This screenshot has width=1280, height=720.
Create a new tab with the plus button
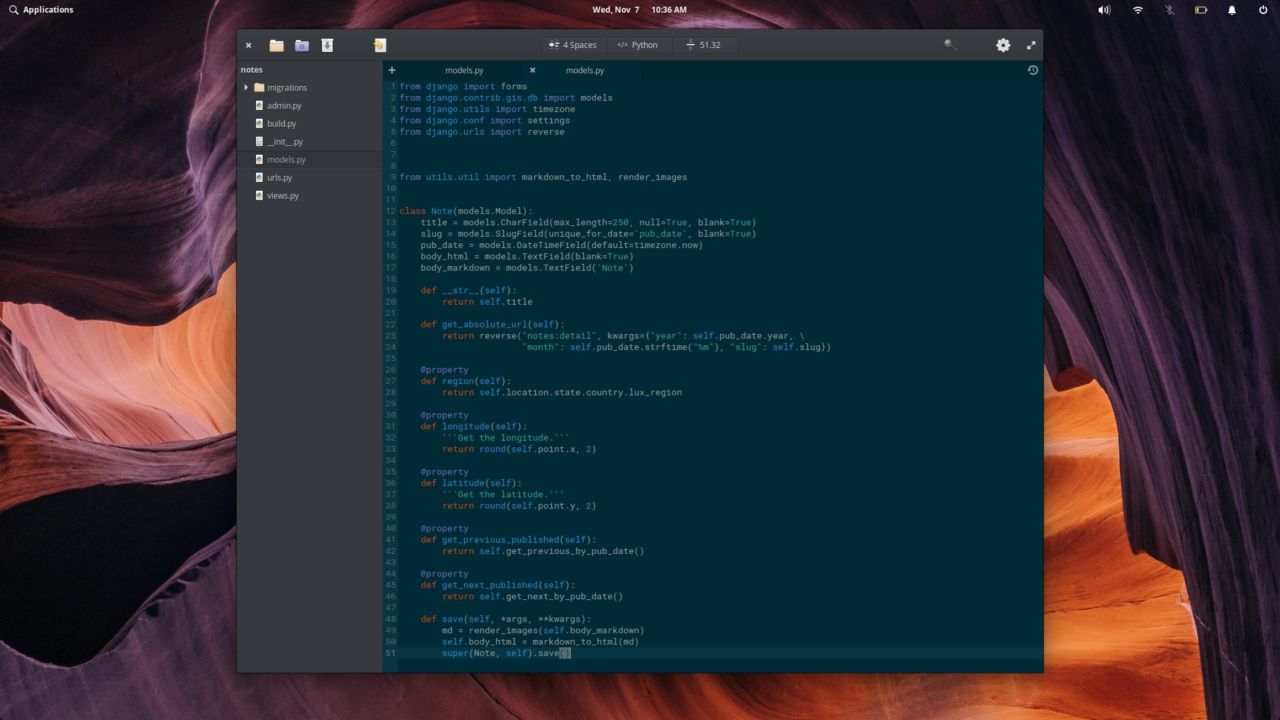[x=391, y=70]
